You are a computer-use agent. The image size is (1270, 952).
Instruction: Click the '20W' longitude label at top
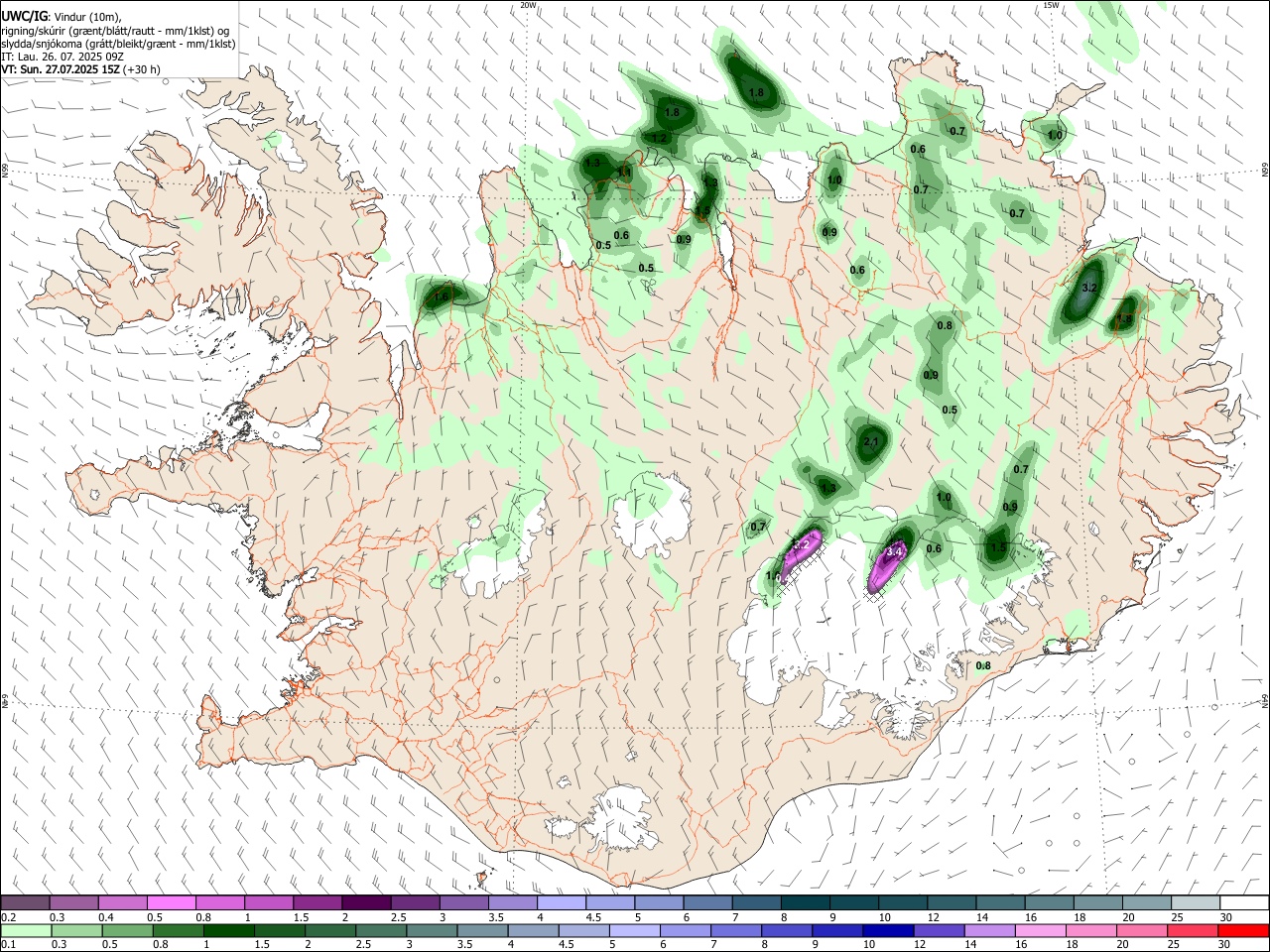tap(529, 5)
